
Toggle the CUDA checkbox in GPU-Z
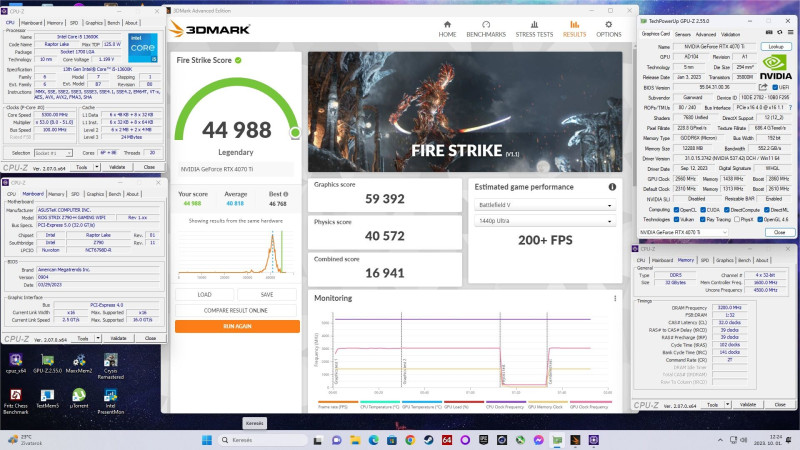pos(703,210)
